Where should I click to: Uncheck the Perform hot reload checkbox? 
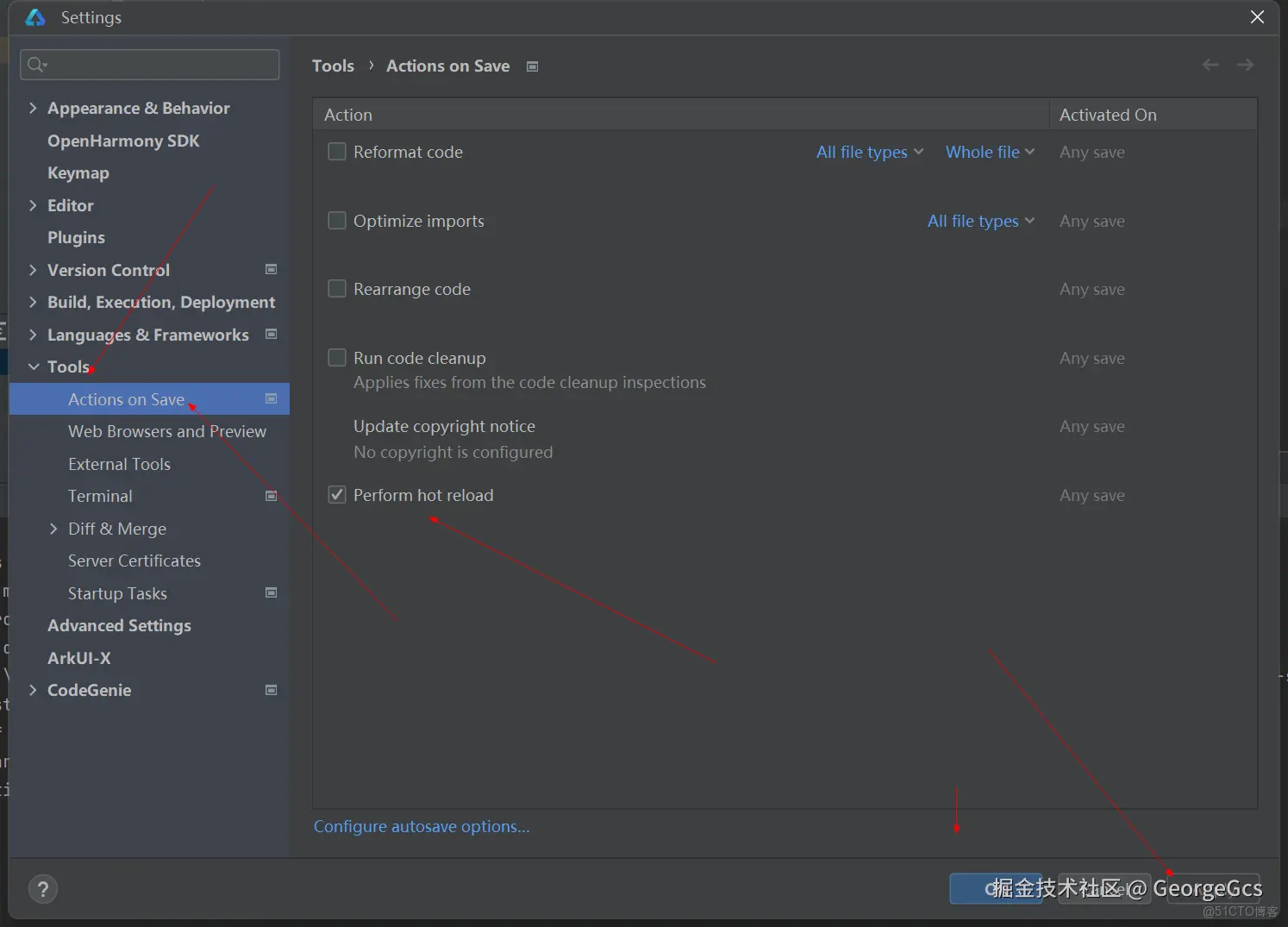[x=337, y=495]
